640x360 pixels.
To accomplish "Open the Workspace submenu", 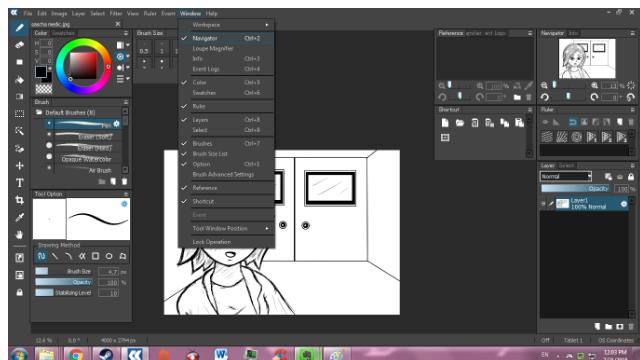I will tap(227, 25).
